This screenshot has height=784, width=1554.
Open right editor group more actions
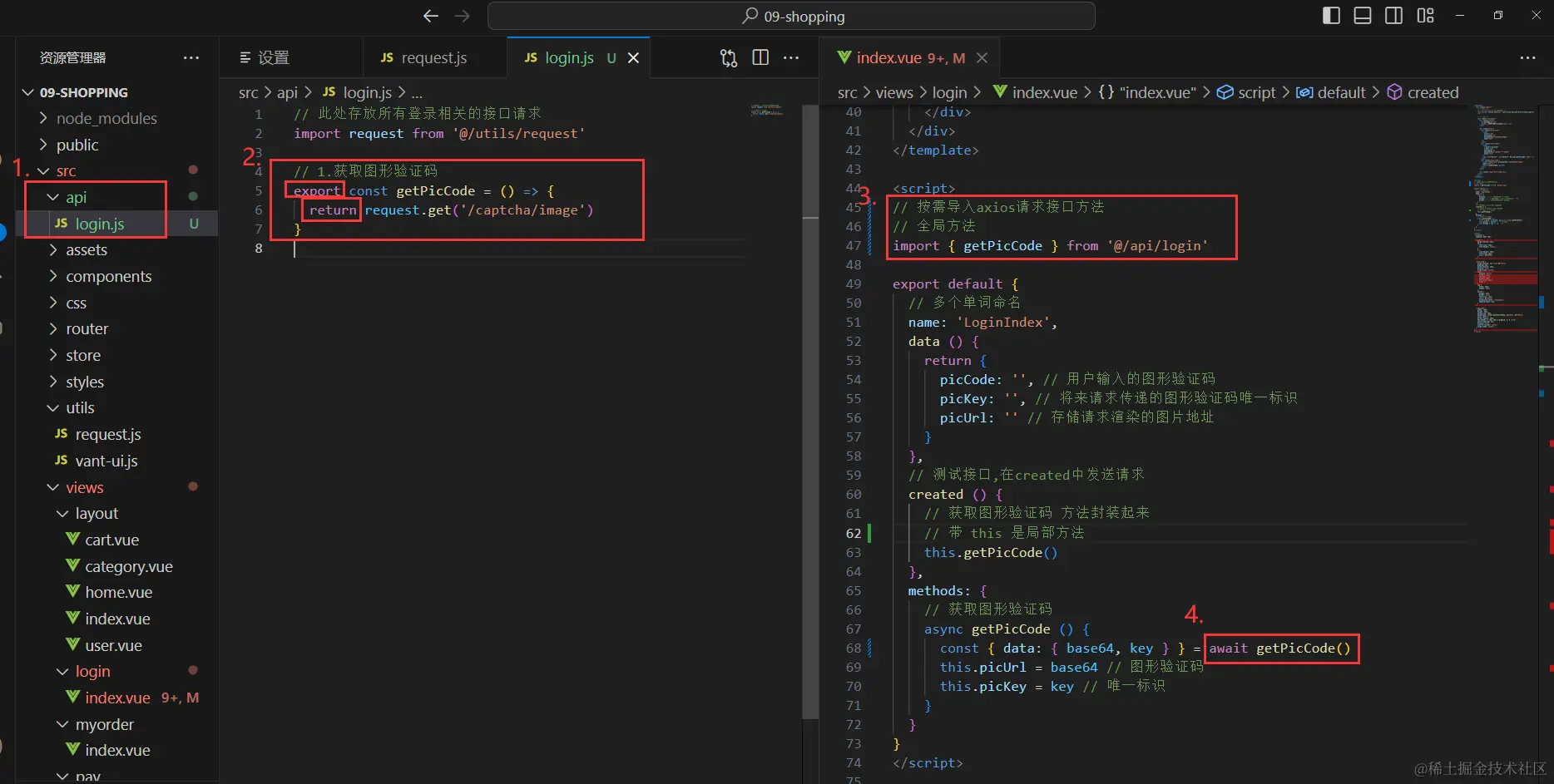[x=1527, y=57]
